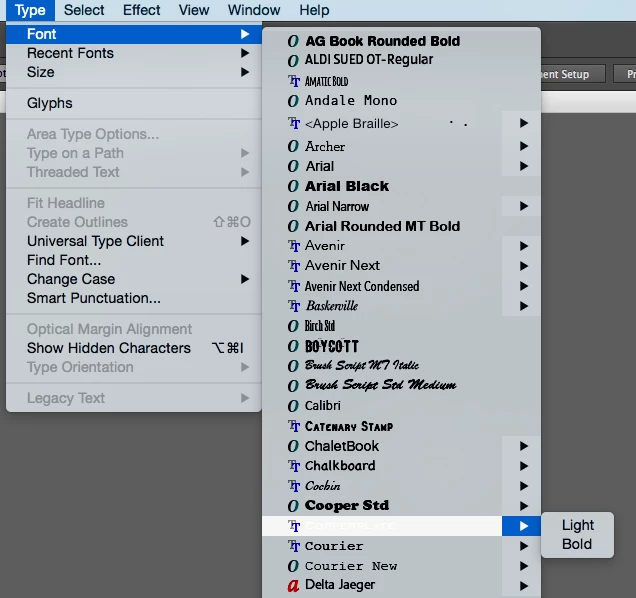Click the TrueType icon beside Apple Braille
636x598 pixels.
(x=294, y=123)
